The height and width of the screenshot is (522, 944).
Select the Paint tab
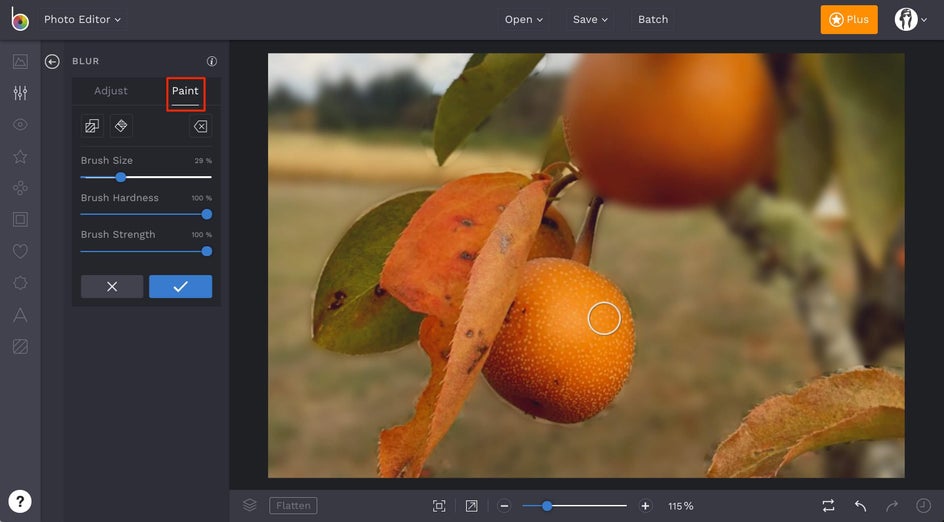tap(185, 91)
